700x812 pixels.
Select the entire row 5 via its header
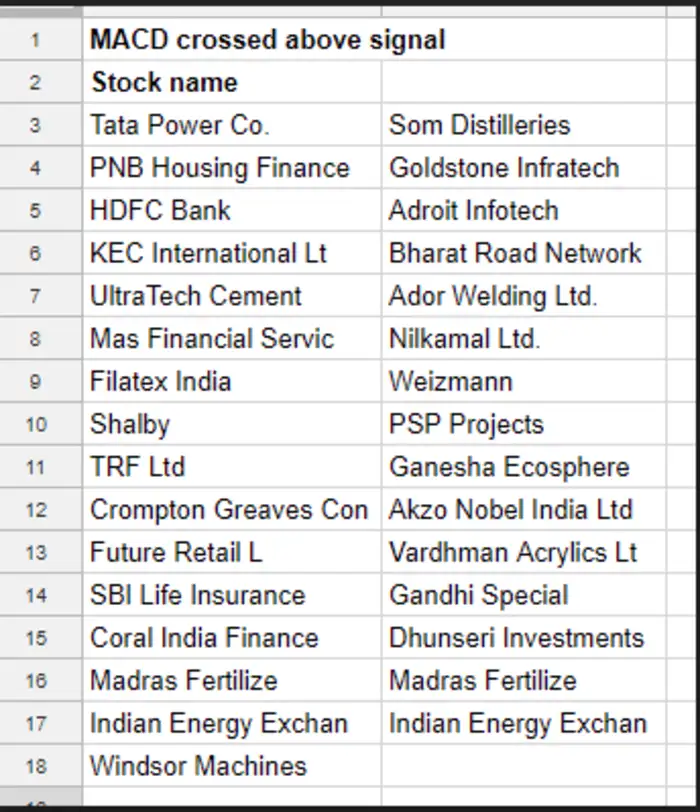coord(36,211)
